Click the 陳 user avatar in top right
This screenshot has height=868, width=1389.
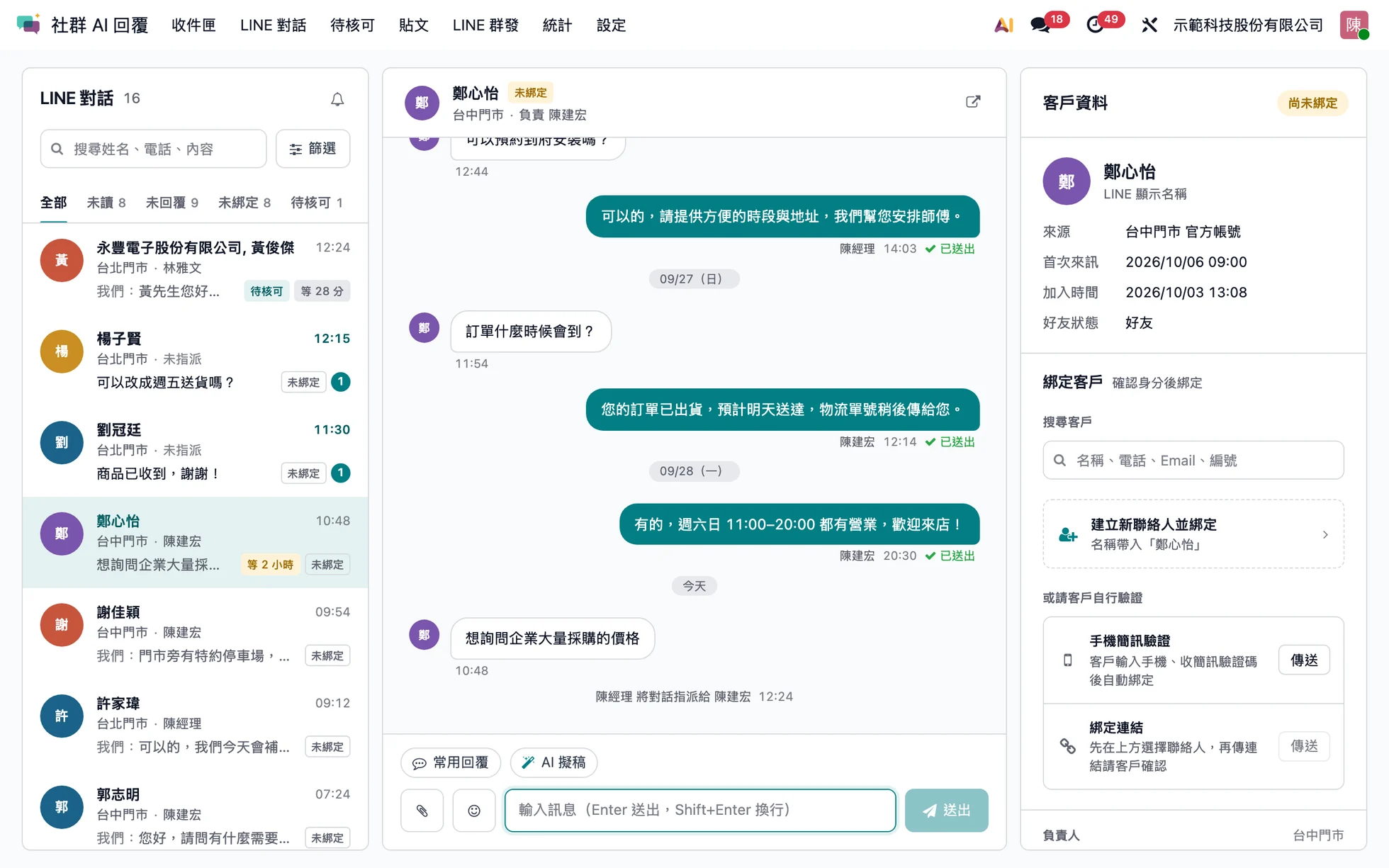coord(1354,25)
